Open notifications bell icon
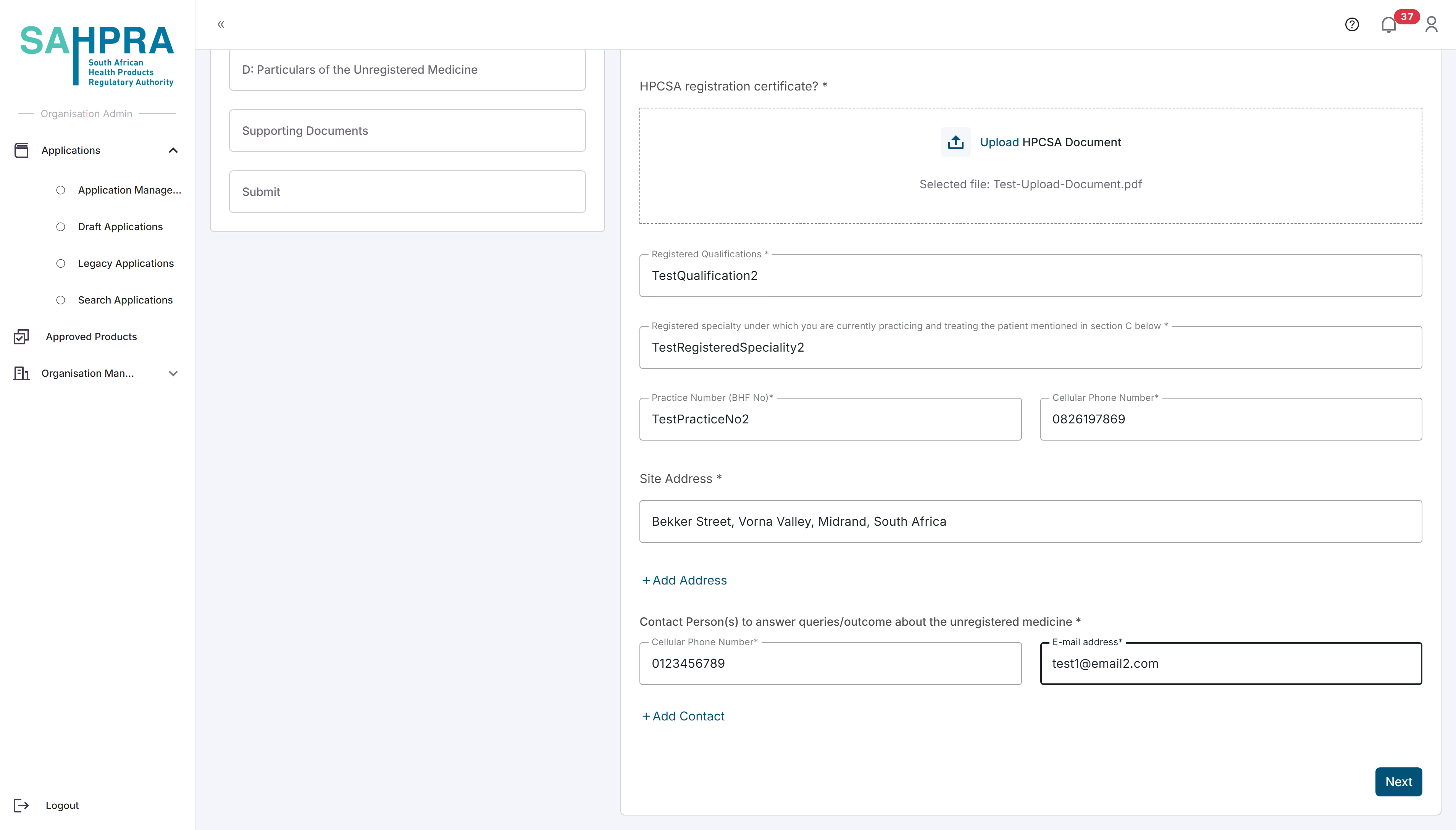This screenshot has height=830, width=1456. (x=1389, y=25)
